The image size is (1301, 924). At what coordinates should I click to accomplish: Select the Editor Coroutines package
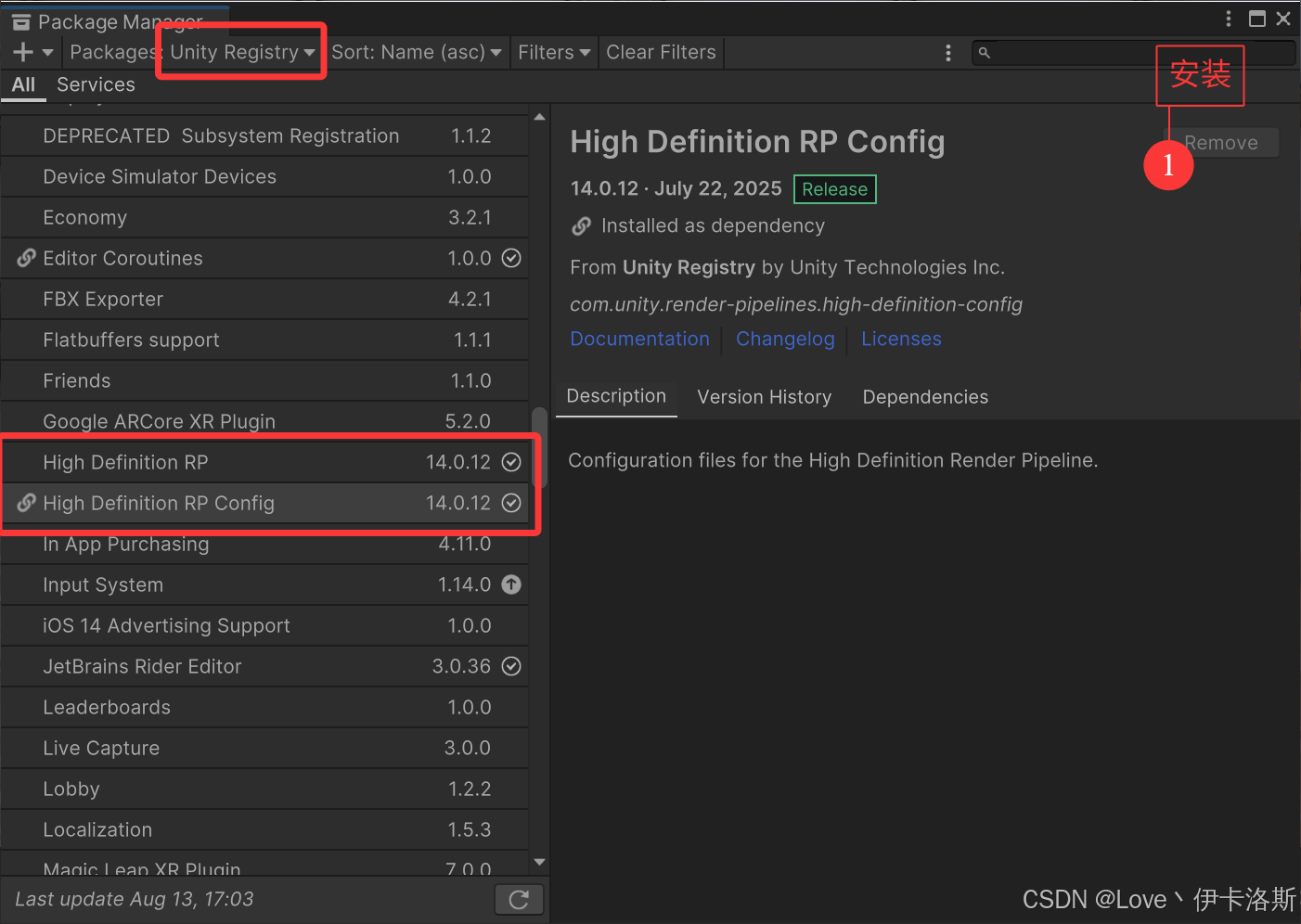(264, 258)
